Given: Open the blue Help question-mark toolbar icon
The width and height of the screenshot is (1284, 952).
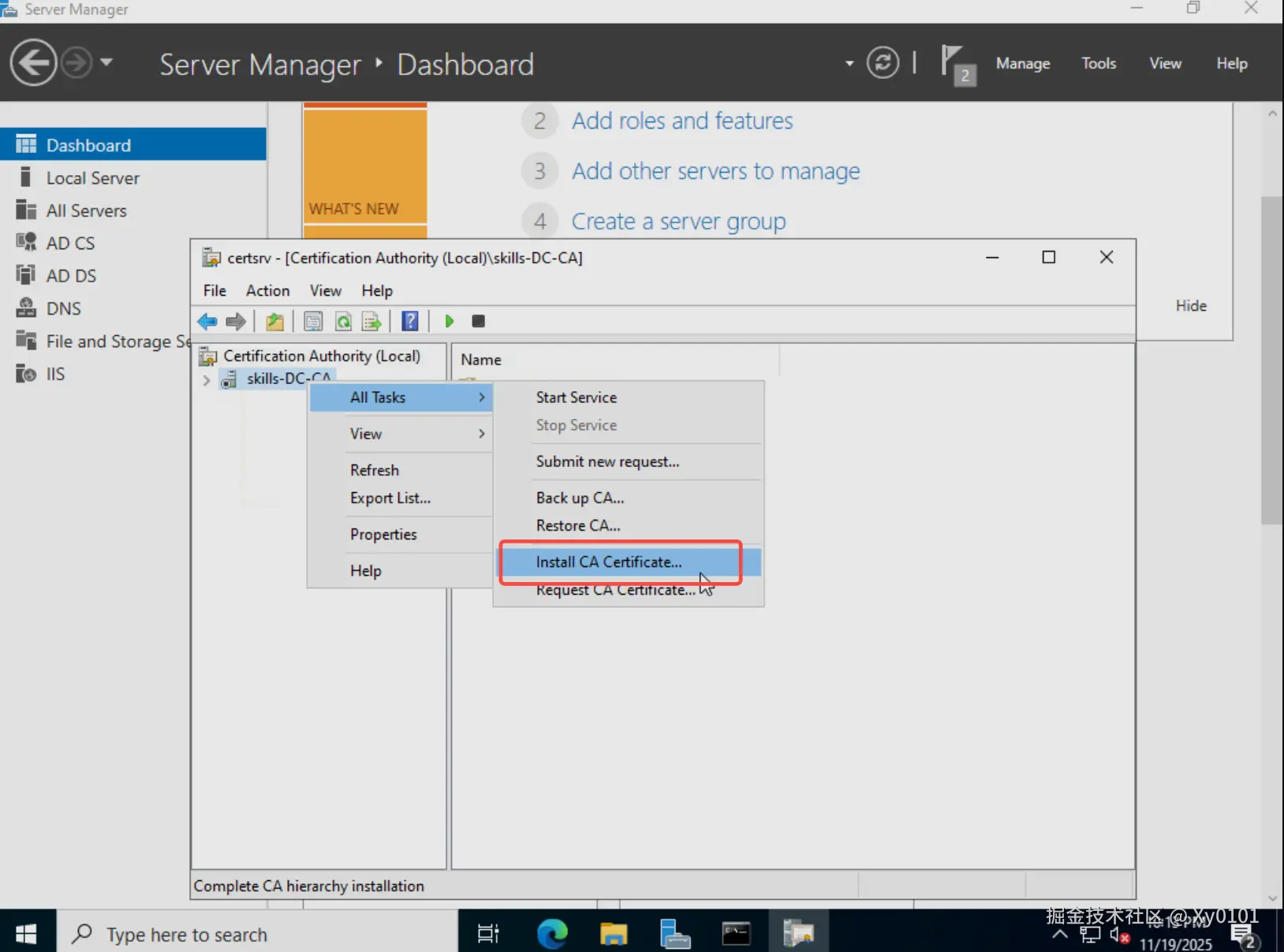Looking at the screenshot, I should pyautogui.click(x=410, y=321).
